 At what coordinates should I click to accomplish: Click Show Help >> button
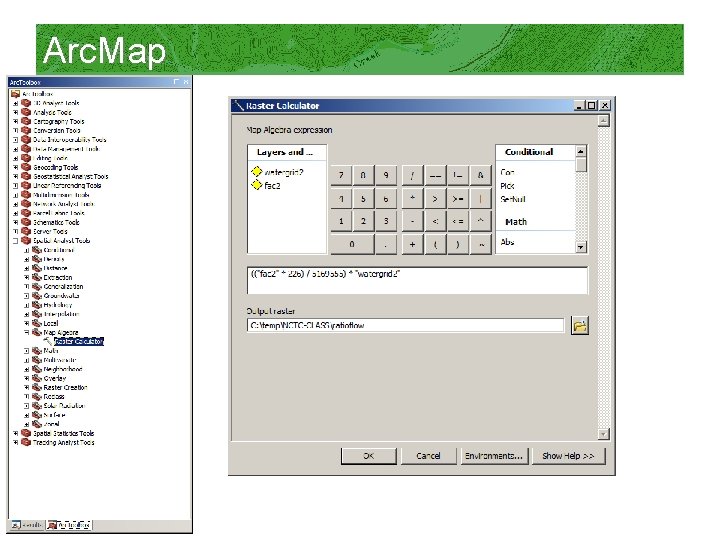tap(568, 456)
